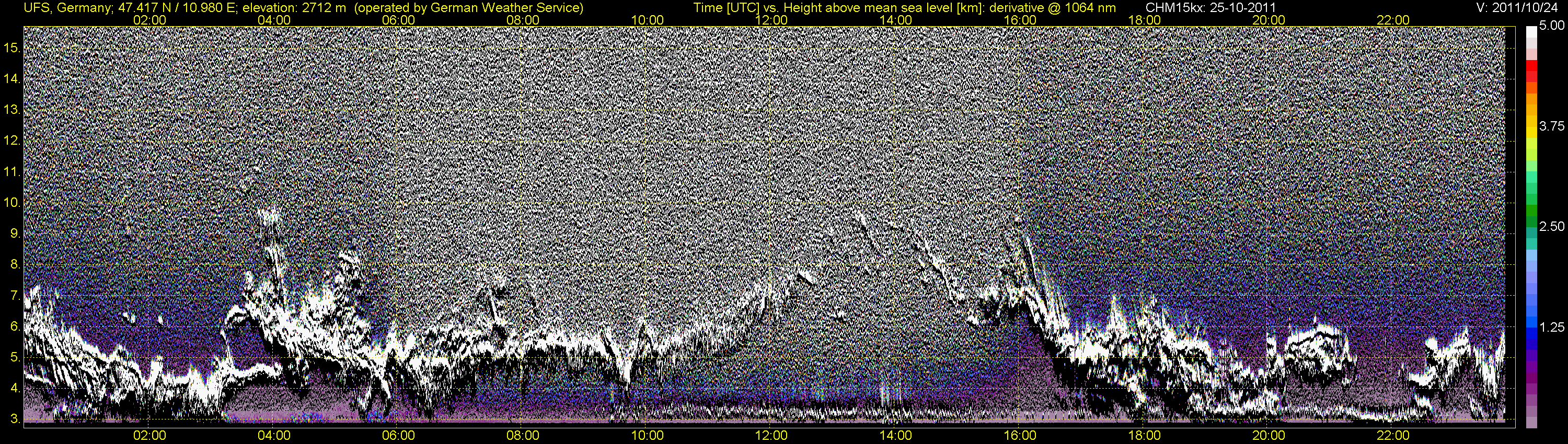This screenshot has height=444, width=1568.
Task: Click the '02:00' label on the upper time axis
Action: (149, 20)
